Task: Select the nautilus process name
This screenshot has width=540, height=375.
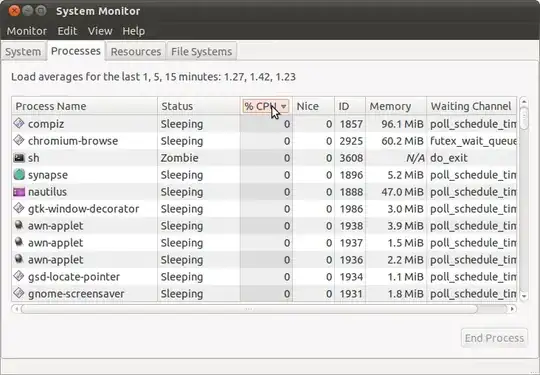Action: tap(48, 192)
